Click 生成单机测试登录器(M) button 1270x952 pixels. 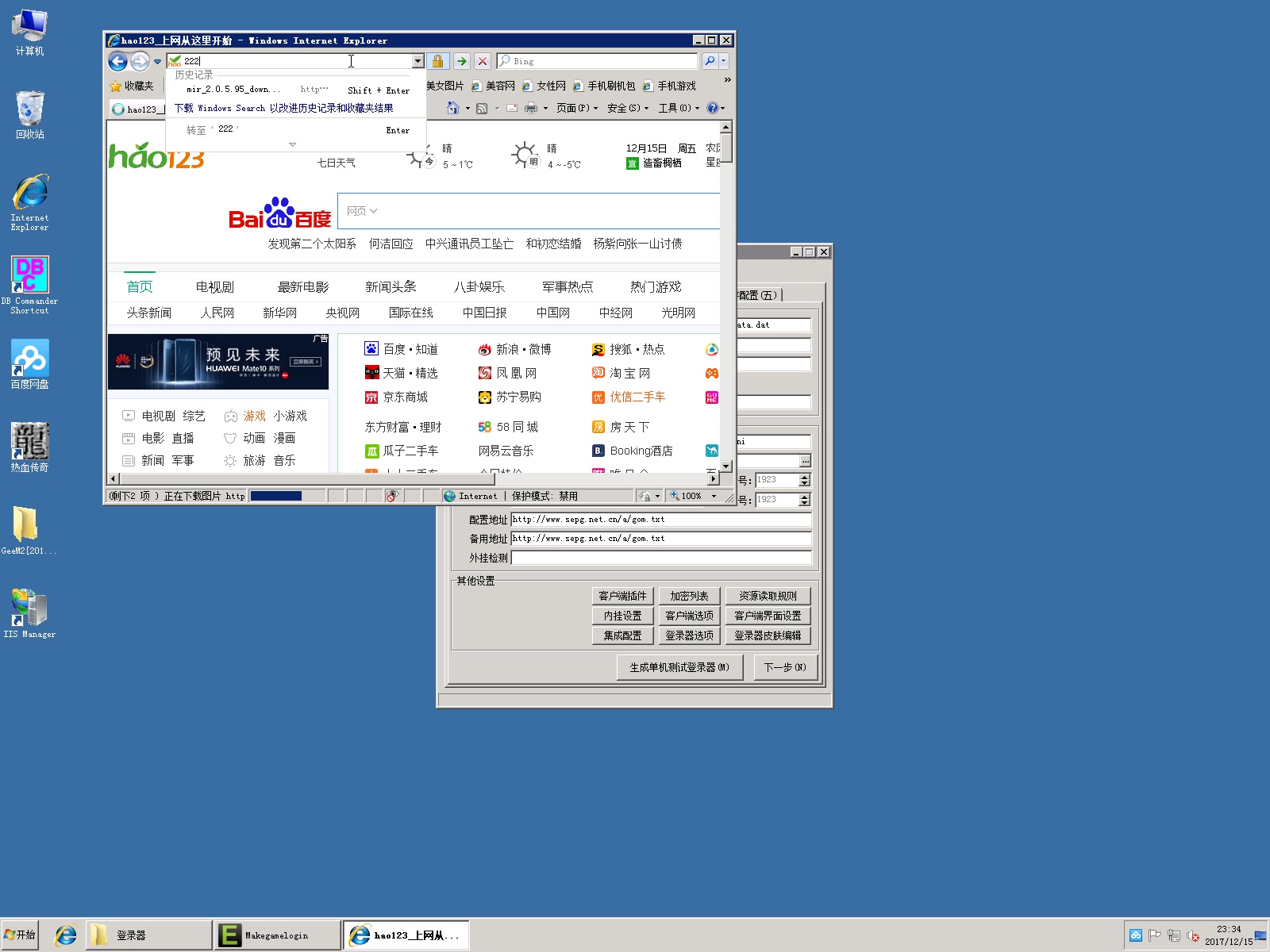click(x=679, y=667)
